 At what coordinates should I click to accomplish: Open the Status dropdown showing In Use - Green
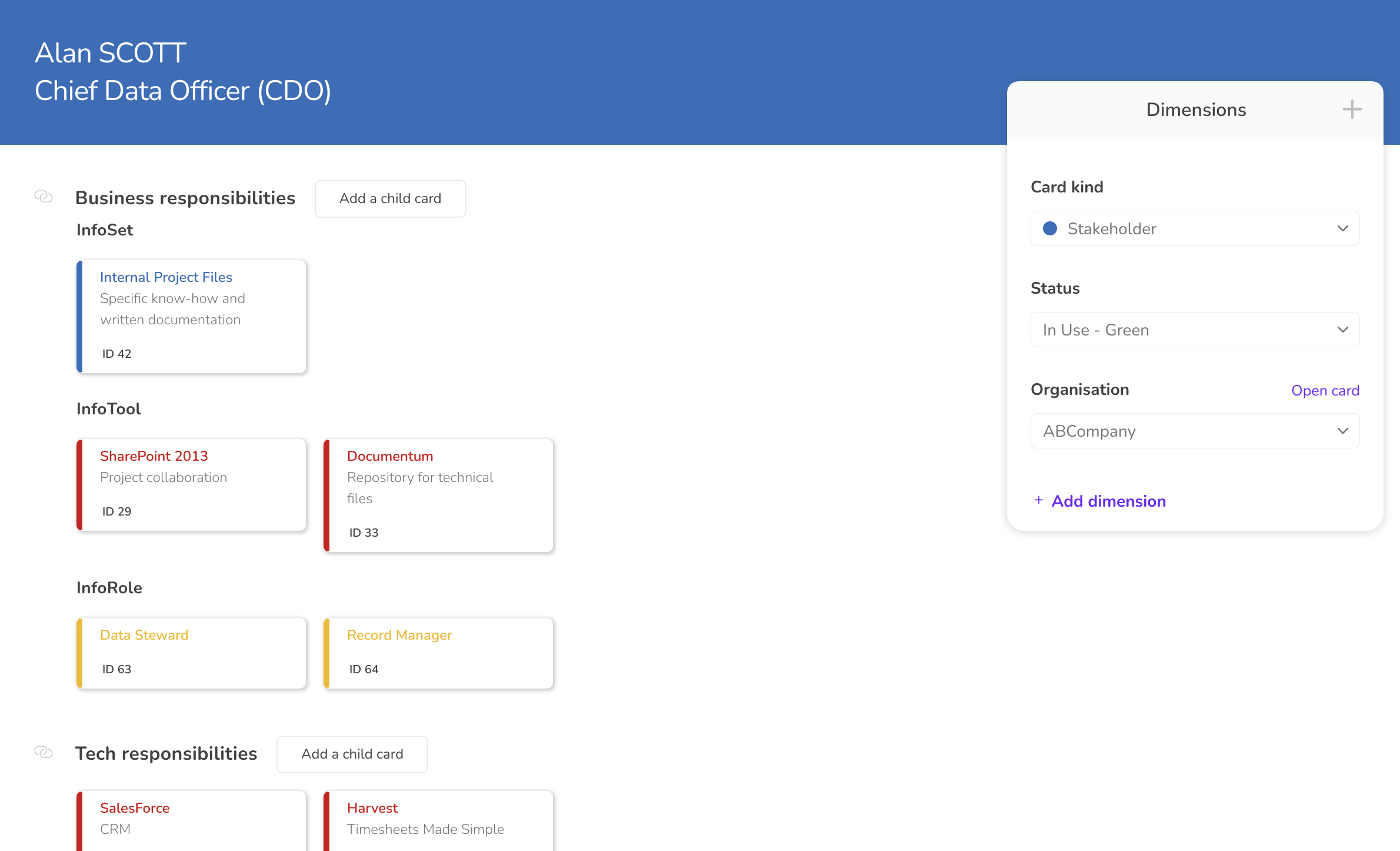pyautogui.click(x=1195, y=330)
